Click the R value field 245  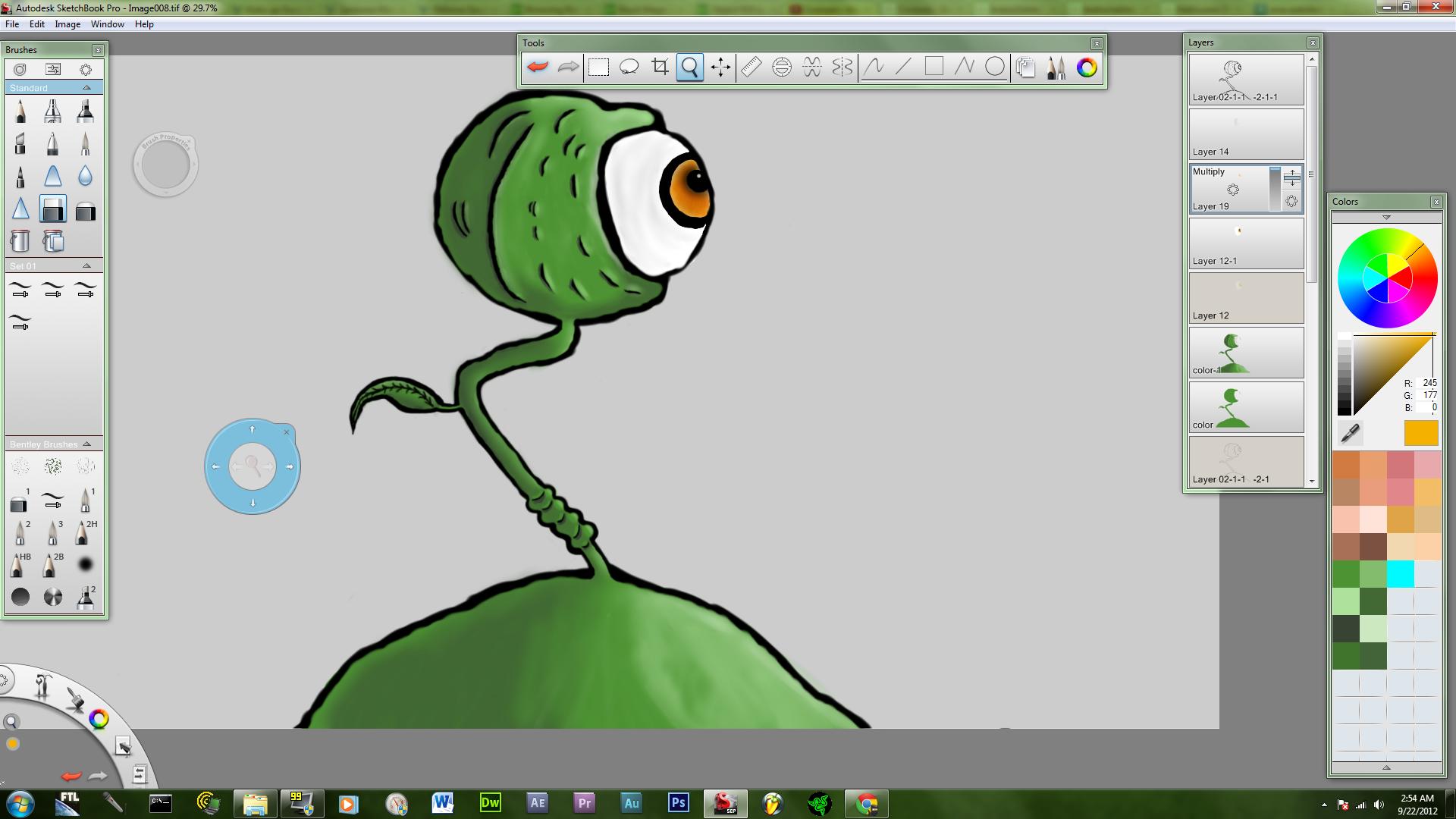click(1429, 383)
